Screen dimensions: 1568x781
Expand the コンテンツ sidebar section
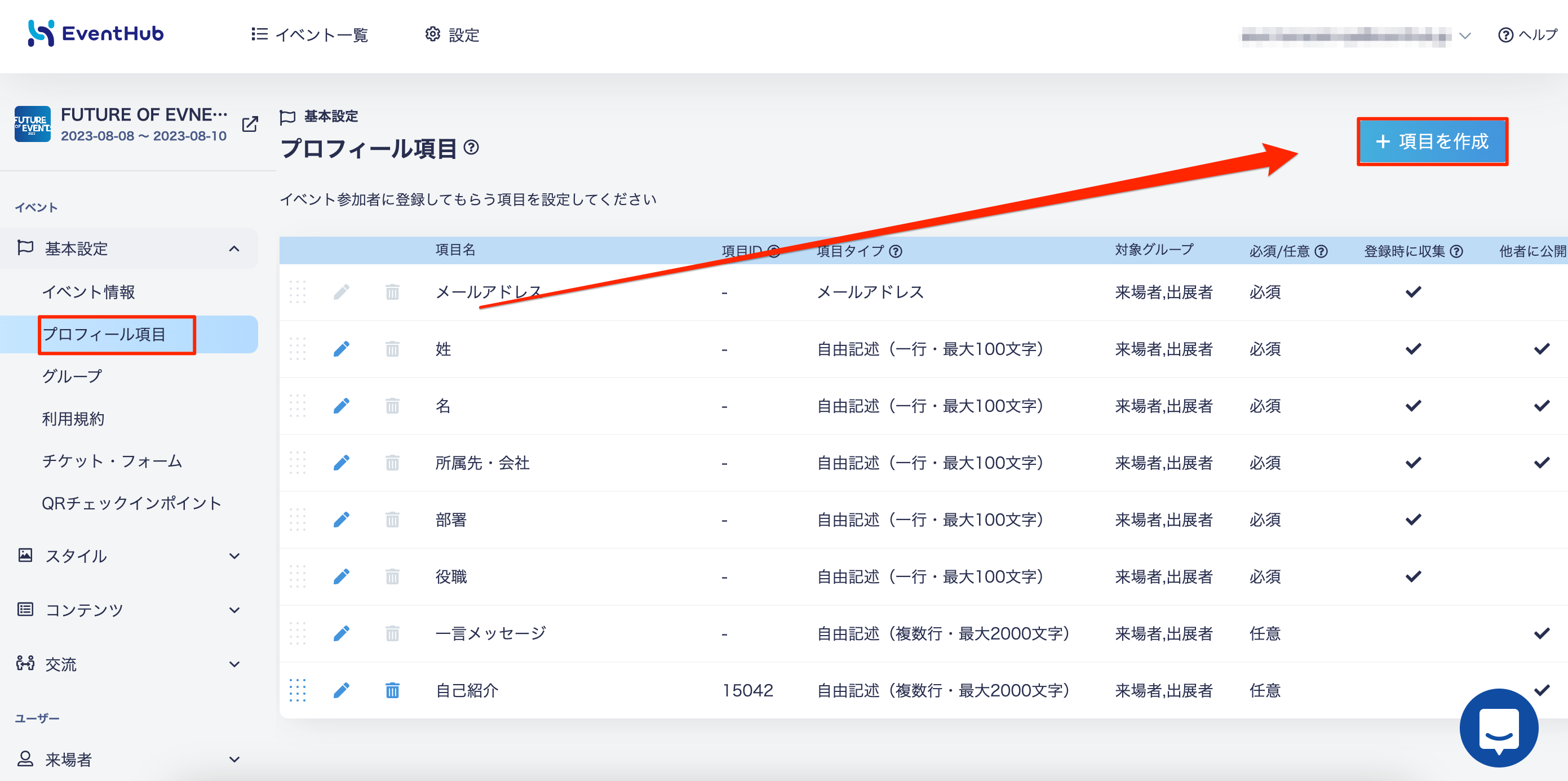coord(129,610)
